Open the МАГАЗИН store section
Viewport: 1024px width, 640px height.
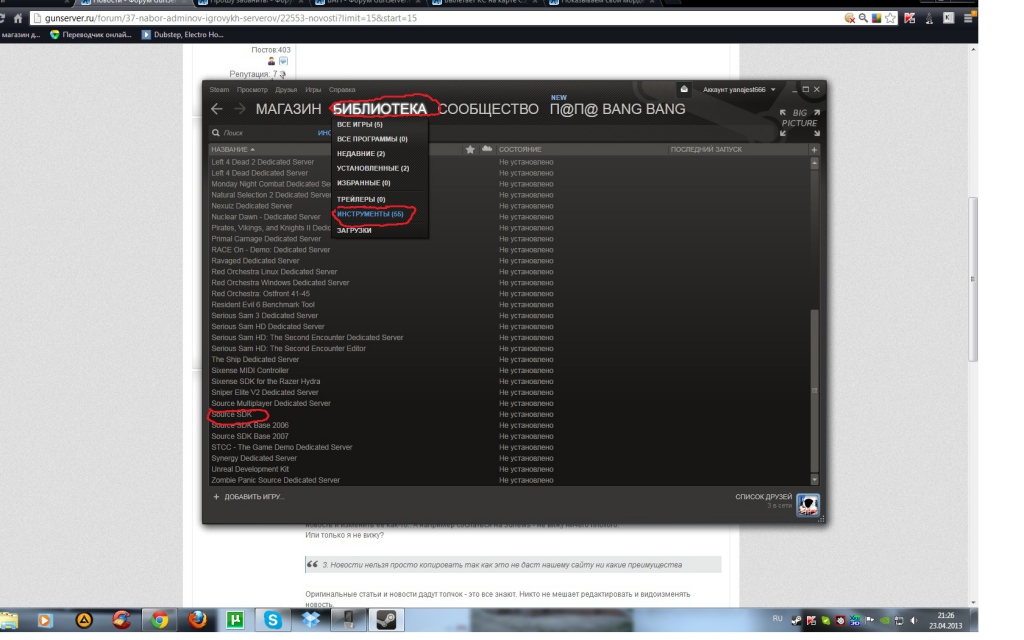(x=288, y=109)
